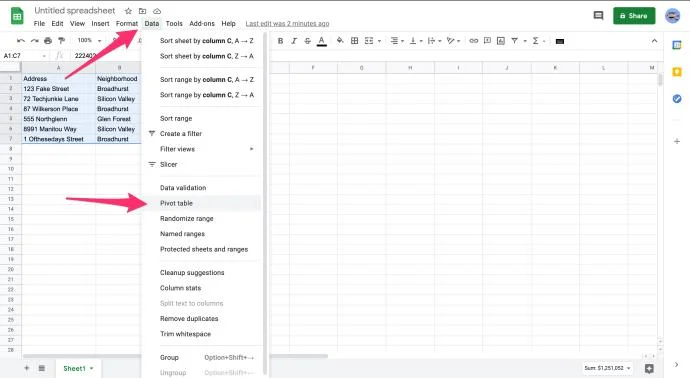Viewport: 690px width, 378px height.
Task: Open horizontal align dropdown
Action: (x=397, y=41)
